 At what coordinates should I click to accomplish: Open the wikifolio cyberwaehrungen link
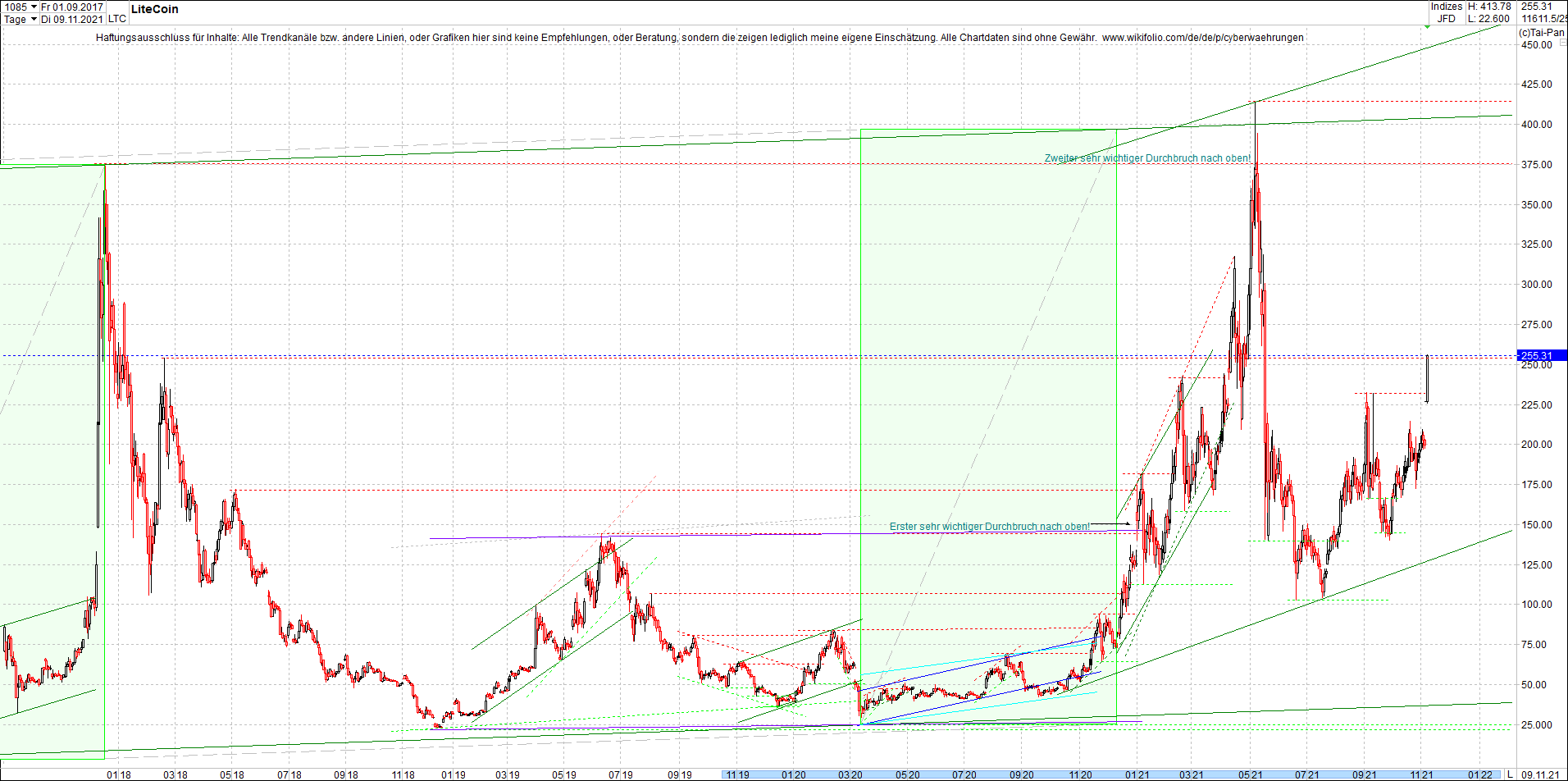1204,38
